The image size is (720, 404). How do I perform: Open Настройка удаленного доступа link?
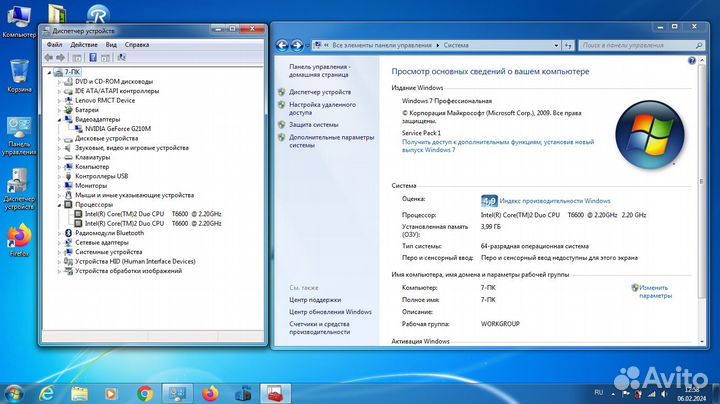coord(322,108)
